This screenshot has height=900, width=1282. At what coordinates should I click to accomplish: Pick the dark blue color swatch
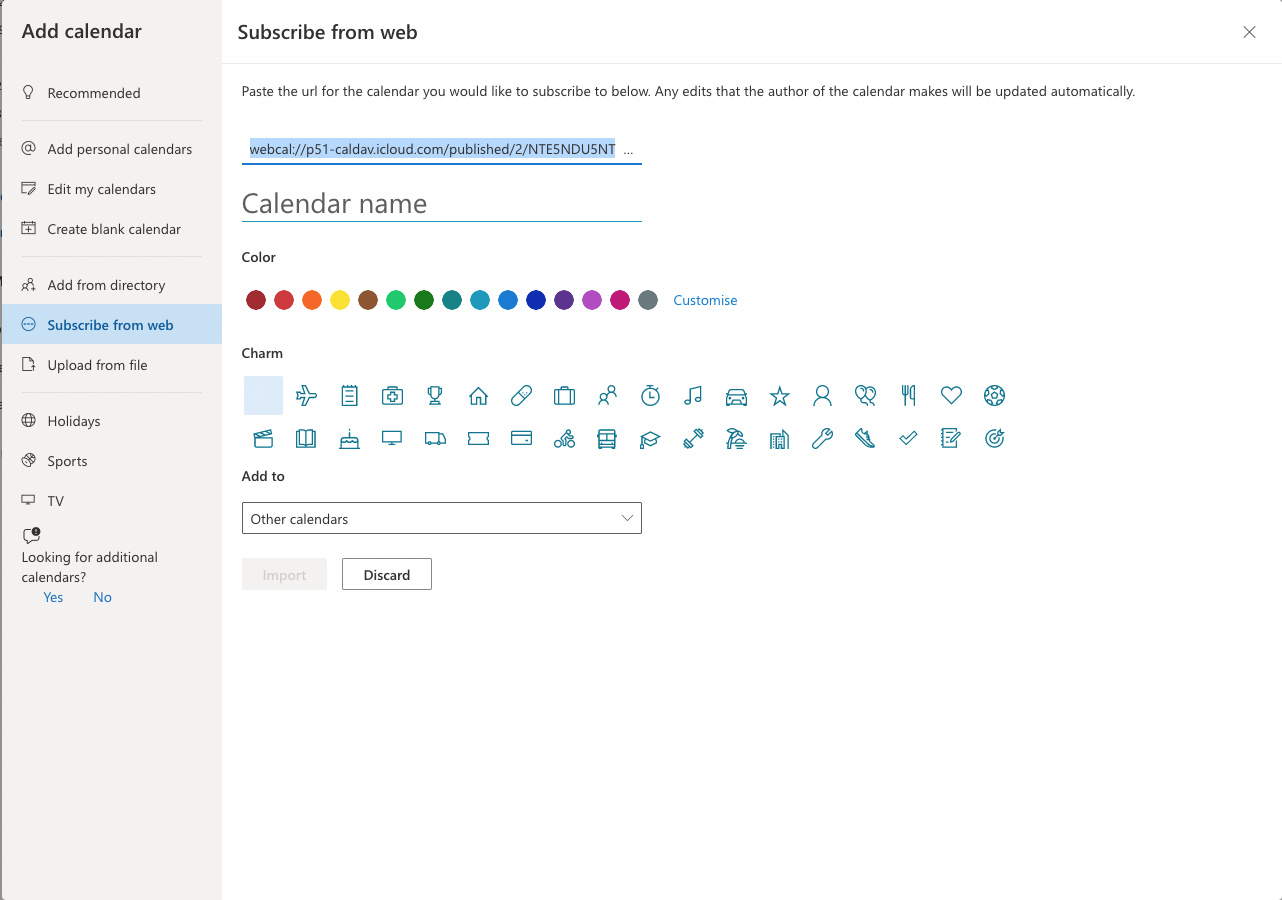(x=536, y=300)
